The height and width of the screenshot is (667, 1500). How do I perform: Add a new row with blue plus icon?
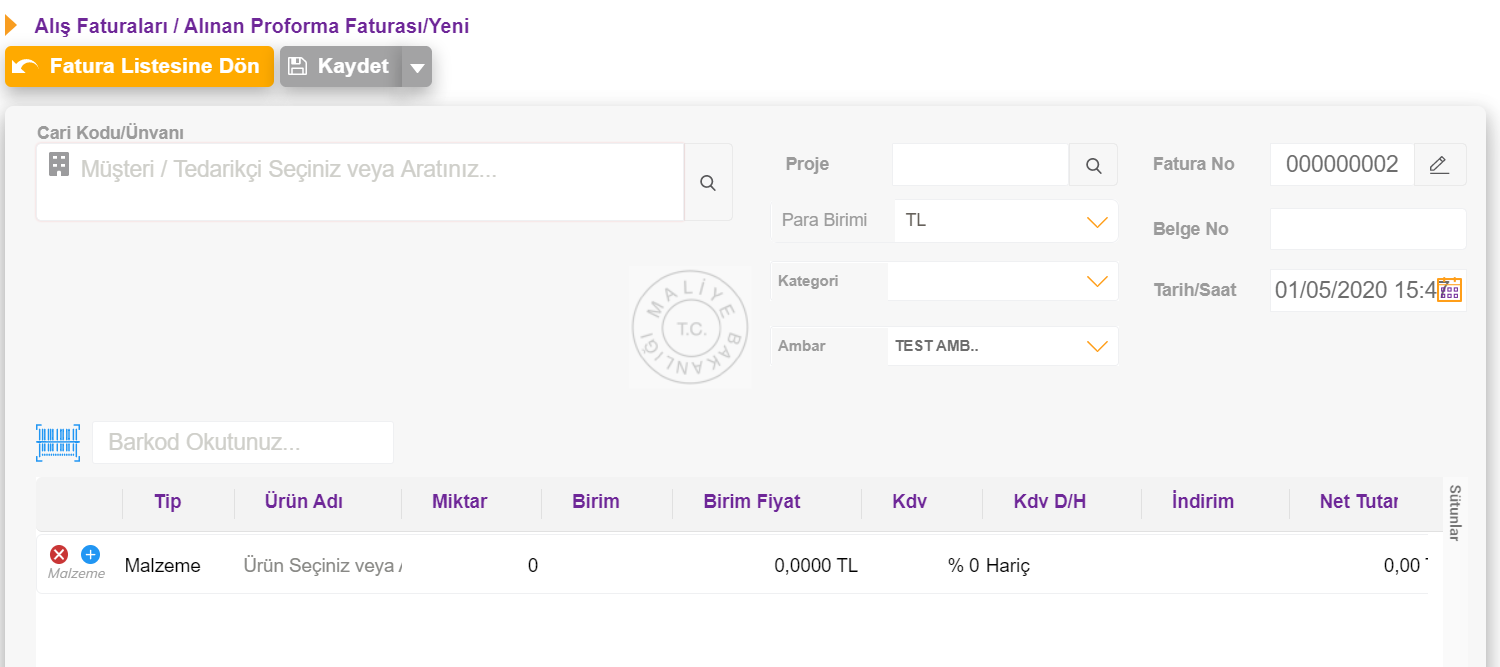click(x=90, y=554)
